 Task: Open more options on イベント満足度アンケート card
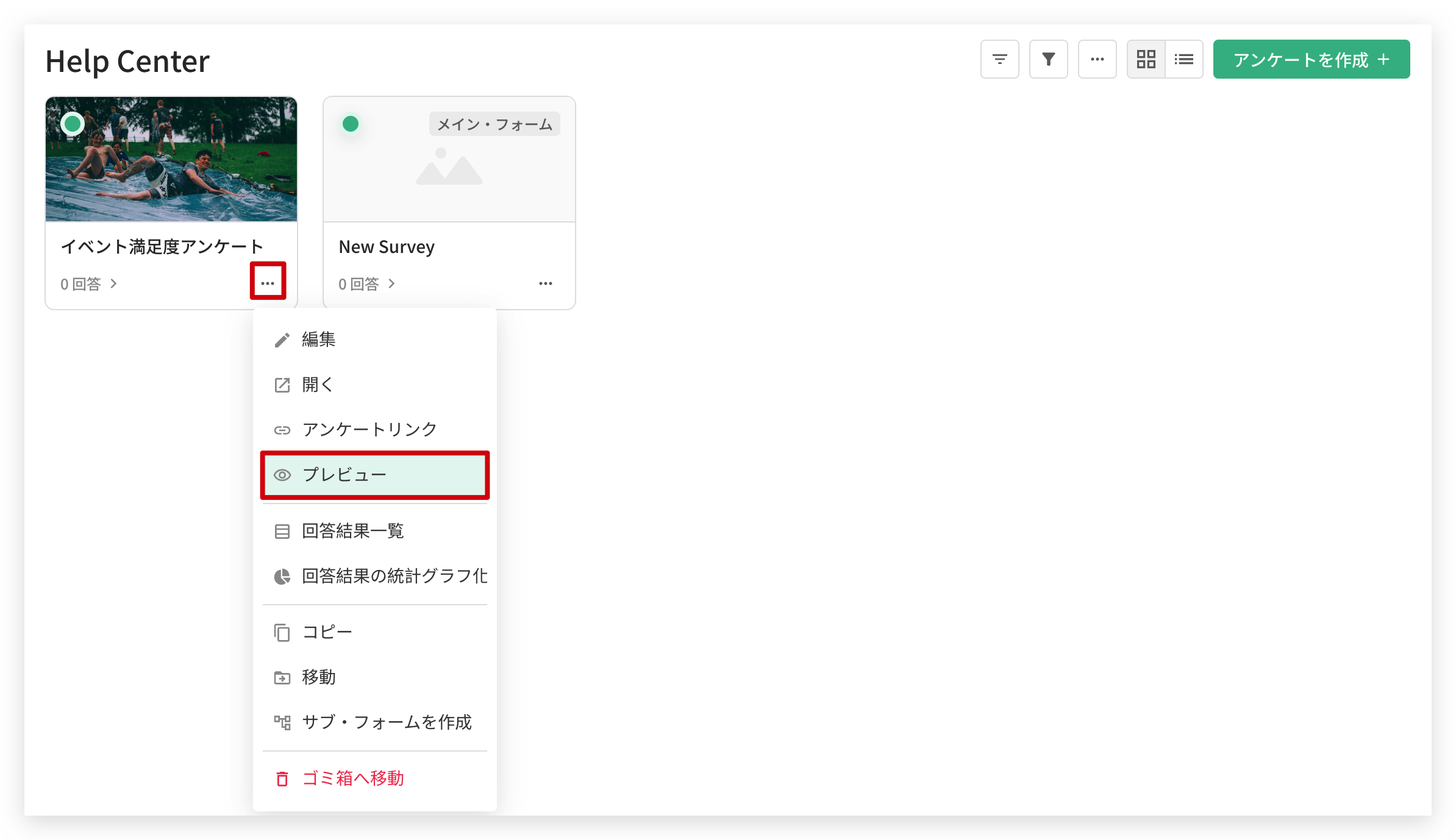pos(268,283)
